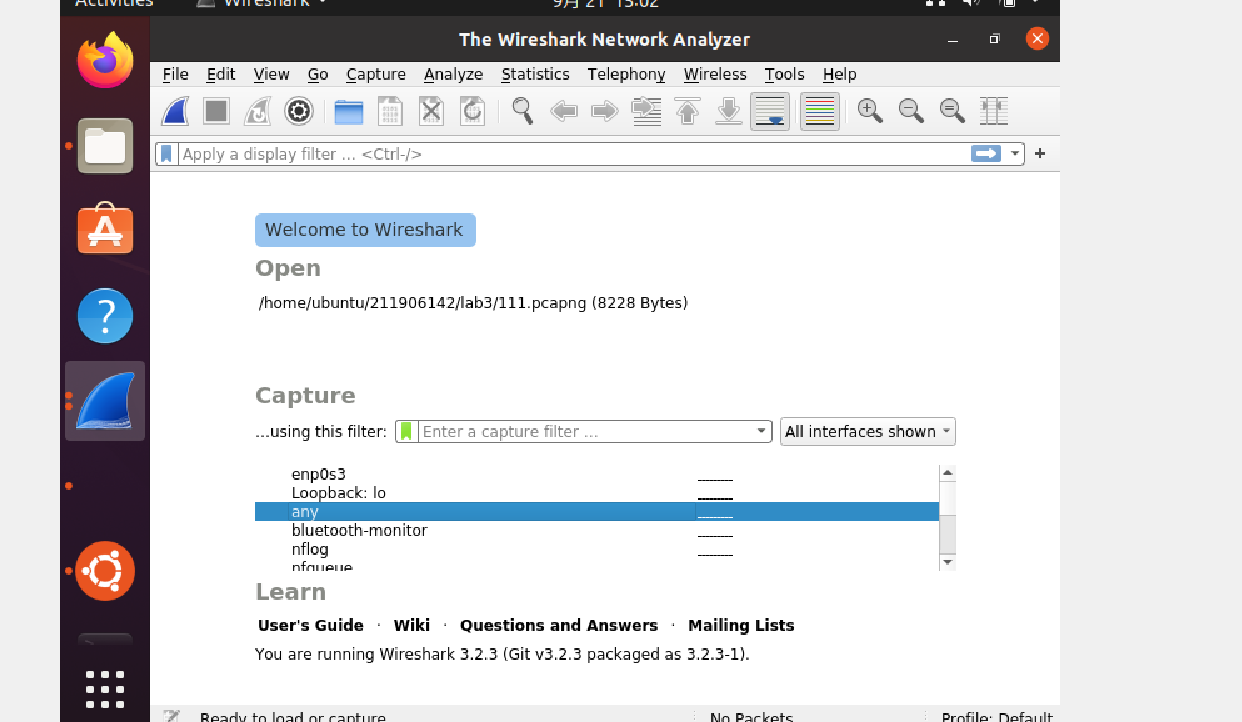Image resolution: width=1242 pixels, height=722 pixels.
Task: Close this capture file icon
Action: (431, 111)
